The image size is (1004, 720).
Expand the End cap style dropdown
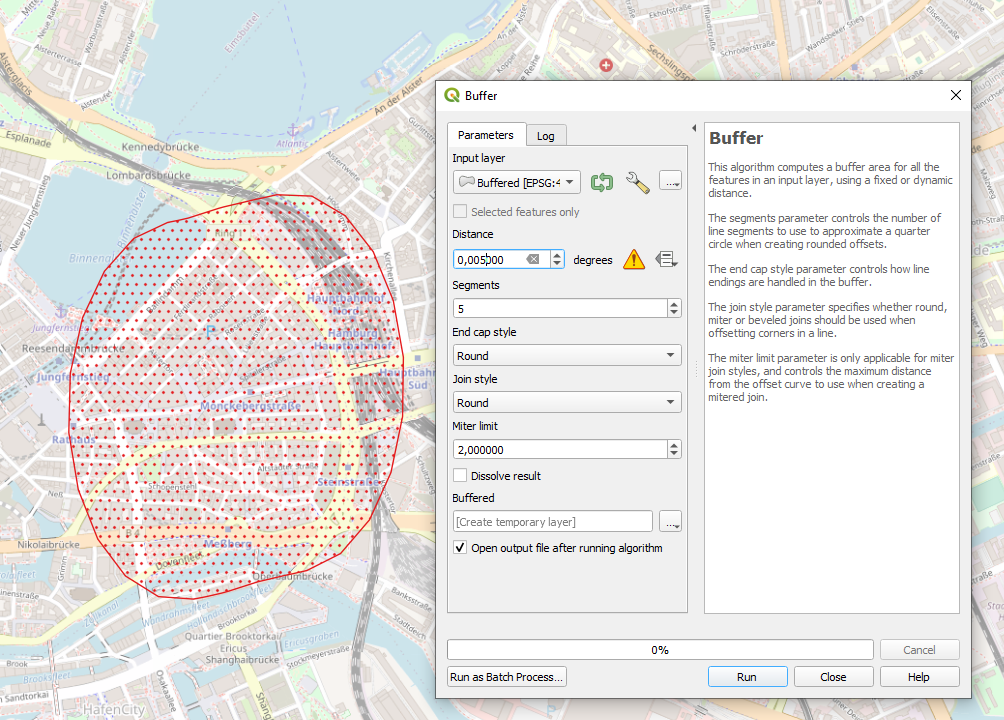pyautogui.click(x=567, y=356)
